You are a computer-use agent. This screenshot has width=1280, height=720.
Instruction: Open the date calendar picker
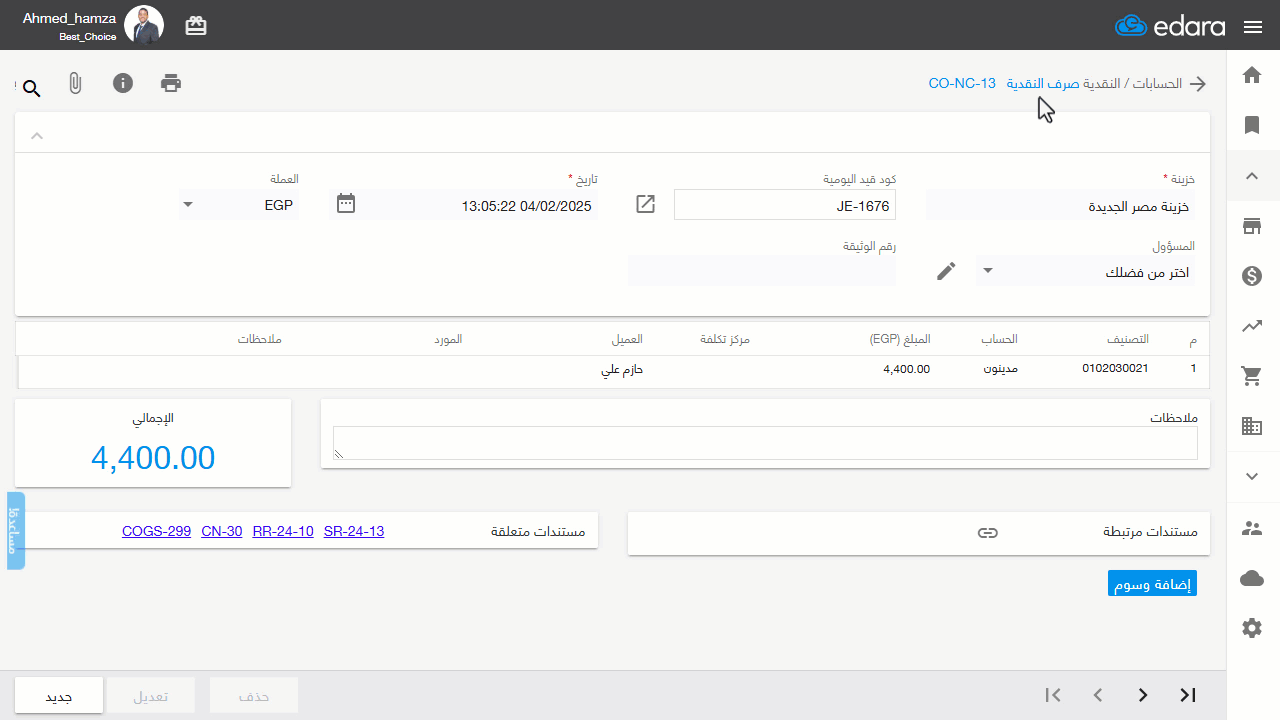click(x=346, y=204)
